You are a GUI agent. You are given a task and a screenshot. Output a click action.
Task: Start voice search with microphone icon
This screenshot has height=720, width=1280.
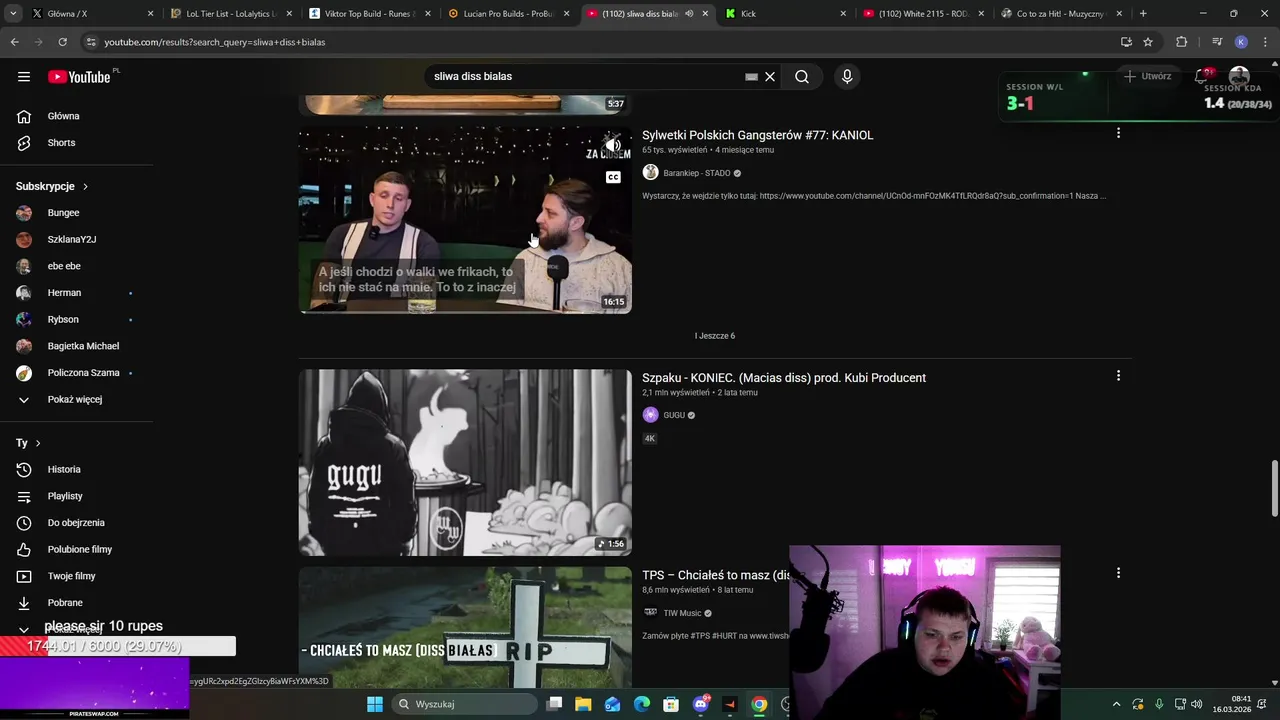(847, 76)
